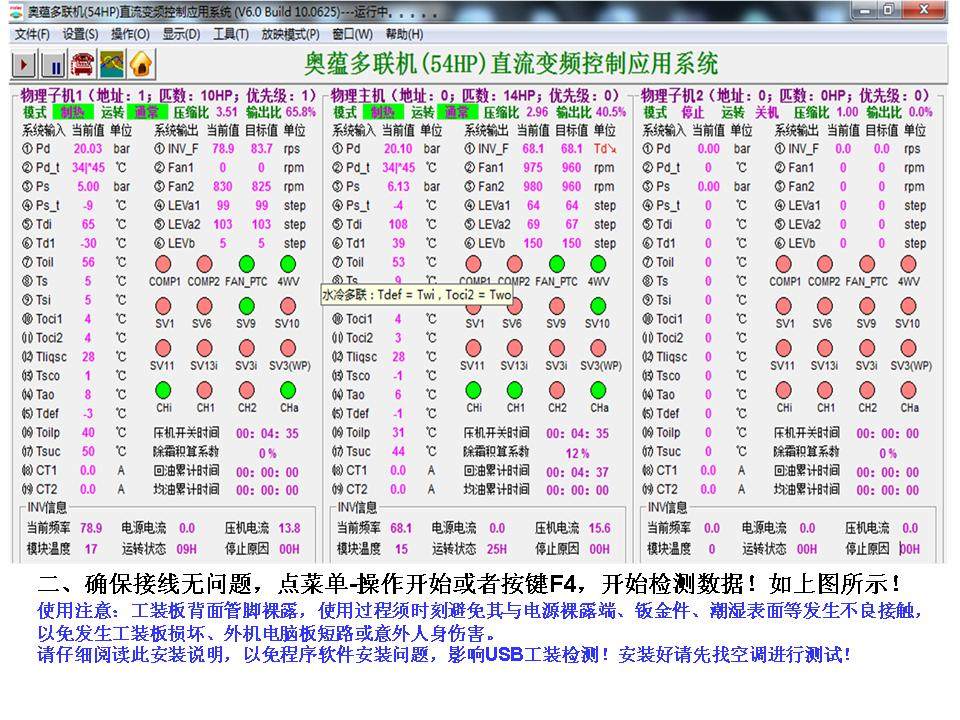Click SV3i indicator light in 物理主机 panel
The image size is (960, 720).
557,348
